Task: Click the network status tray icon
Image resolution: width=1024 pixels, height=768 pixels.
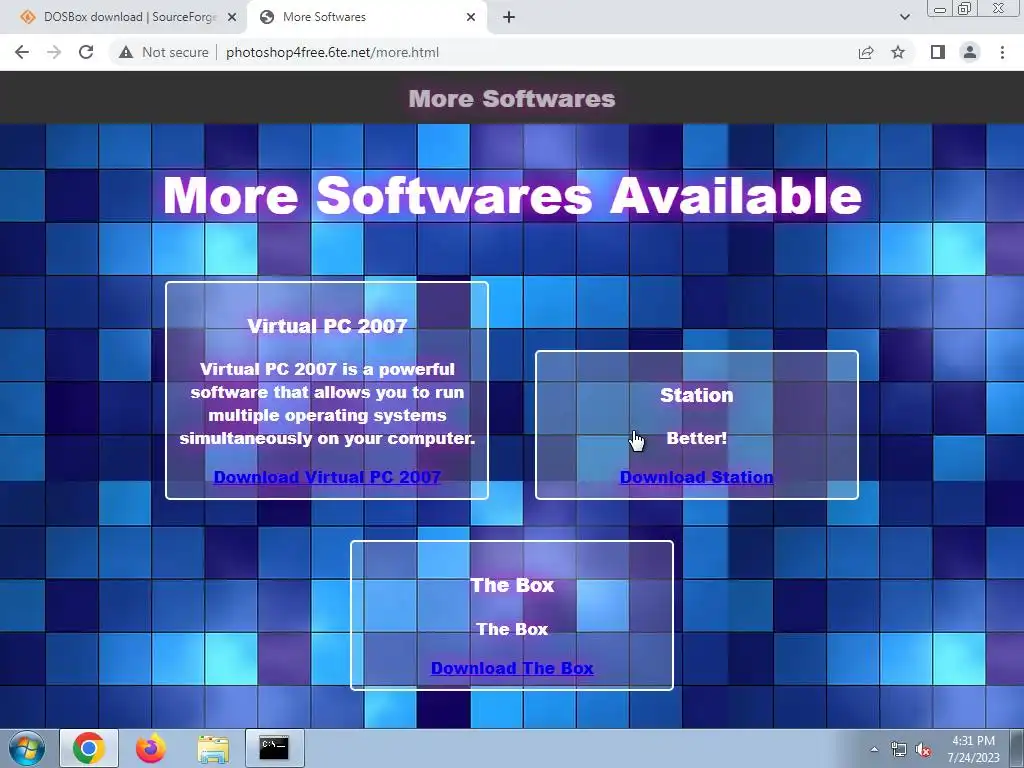Action: pyautogui.click(x=899, y=750)
